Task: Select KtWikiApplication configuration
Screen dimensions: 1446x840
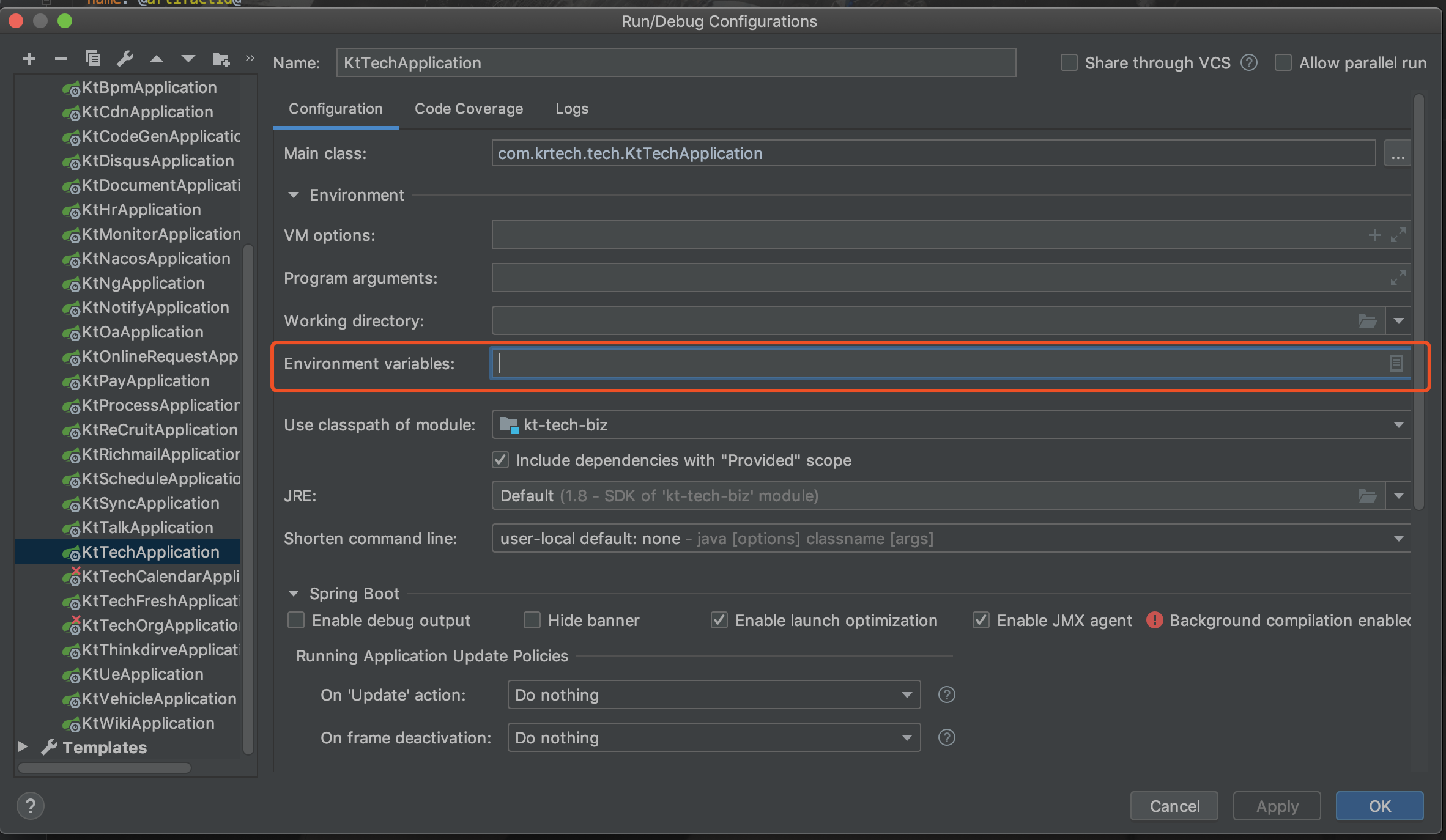Action: click(x=127, y=723)
